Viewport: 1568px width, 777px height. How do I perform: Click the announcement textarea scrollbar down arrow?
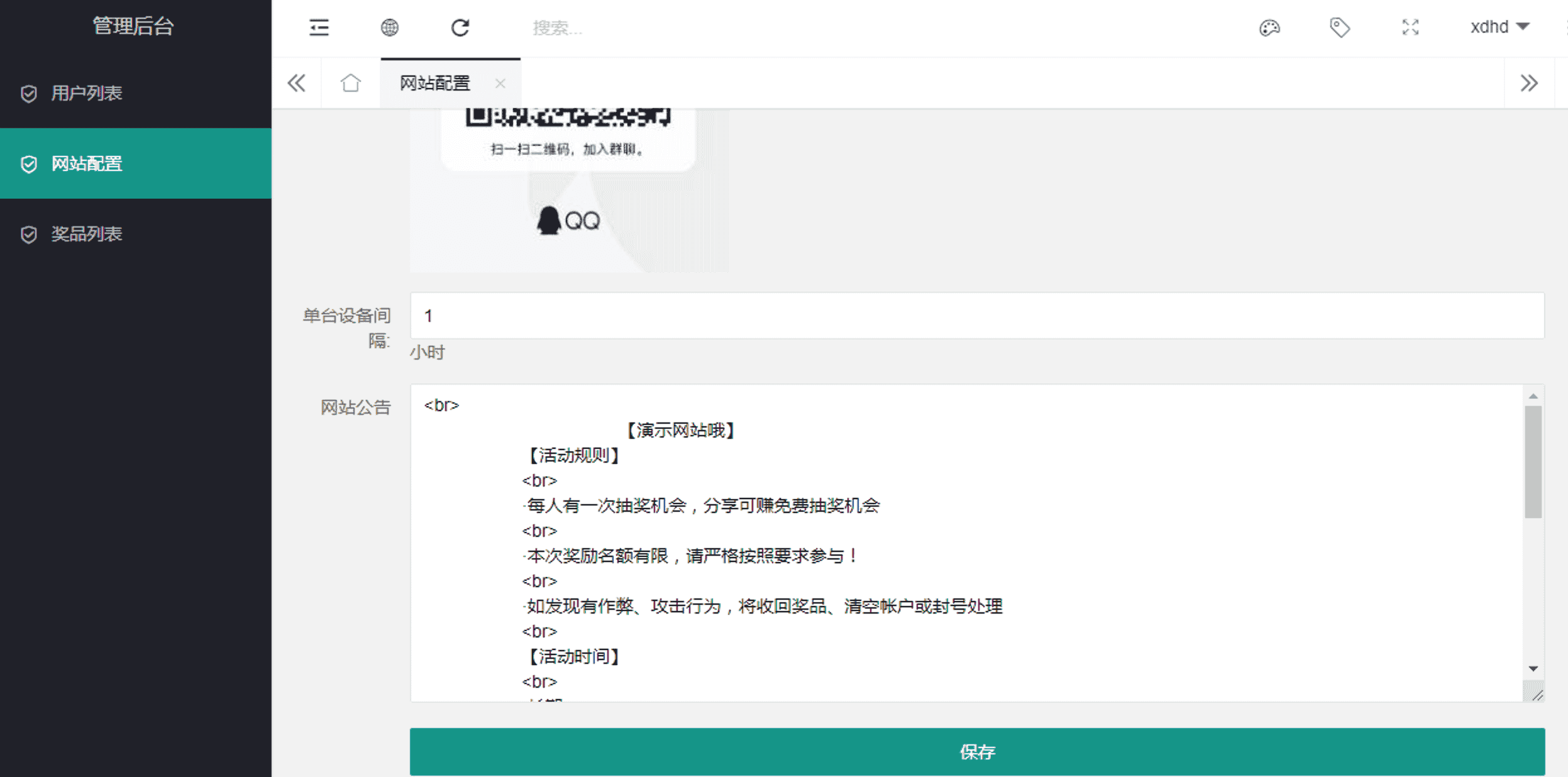1533,669
